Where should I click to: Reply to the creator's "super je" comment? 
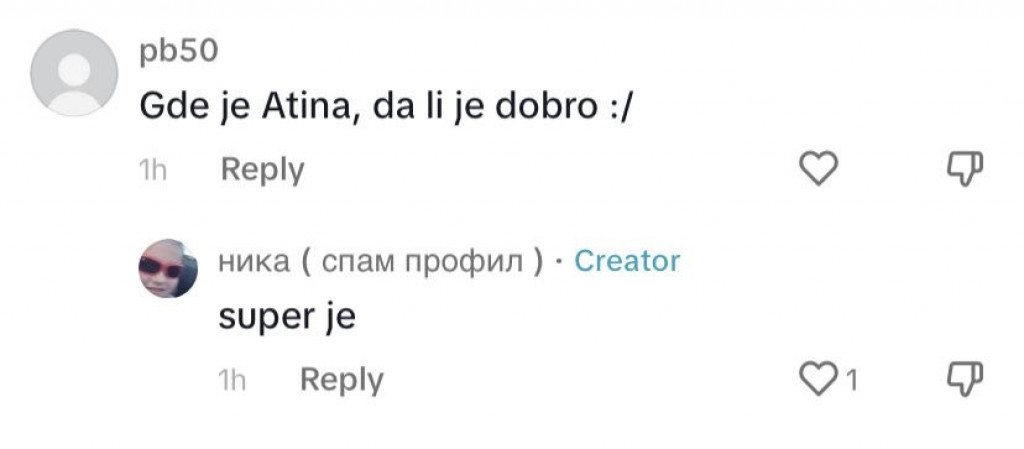click(341, 380)
